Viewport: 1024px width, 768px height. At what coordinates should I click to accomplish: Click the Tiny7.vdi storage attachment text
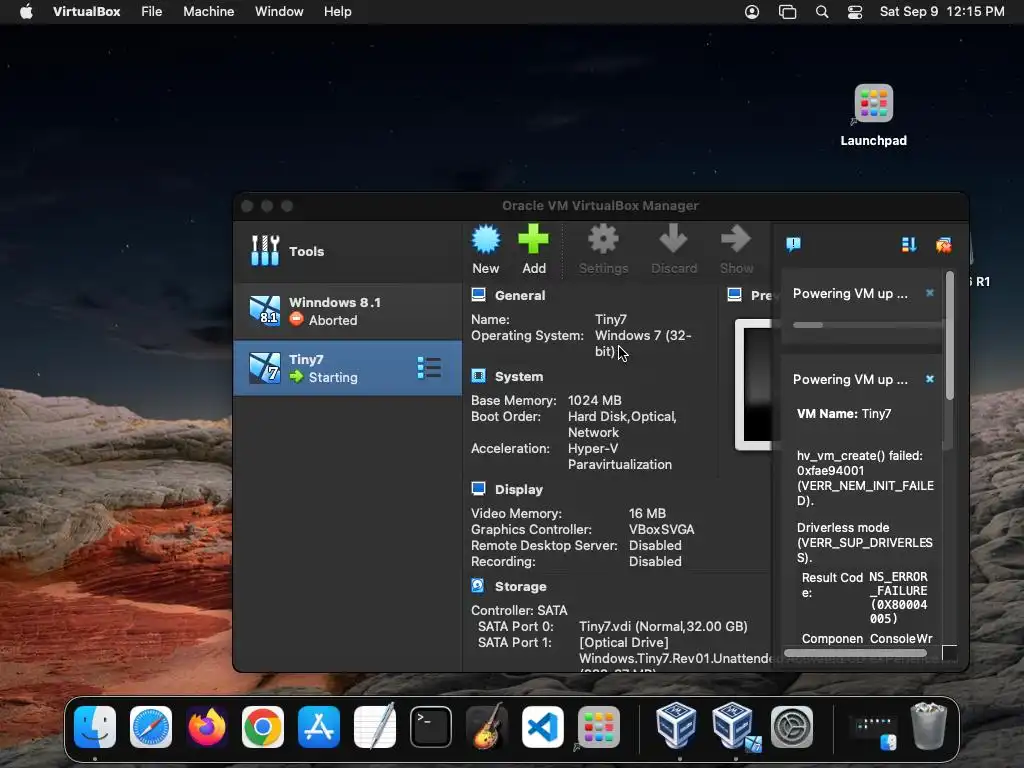(663, 626)
